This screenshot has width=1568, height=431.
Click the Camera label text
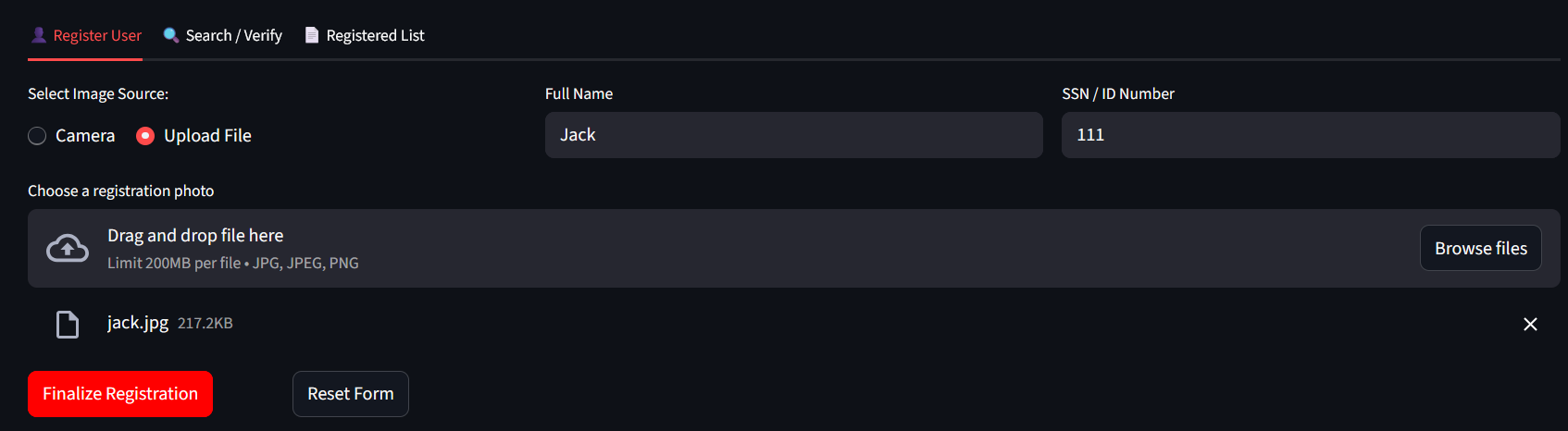85,136
